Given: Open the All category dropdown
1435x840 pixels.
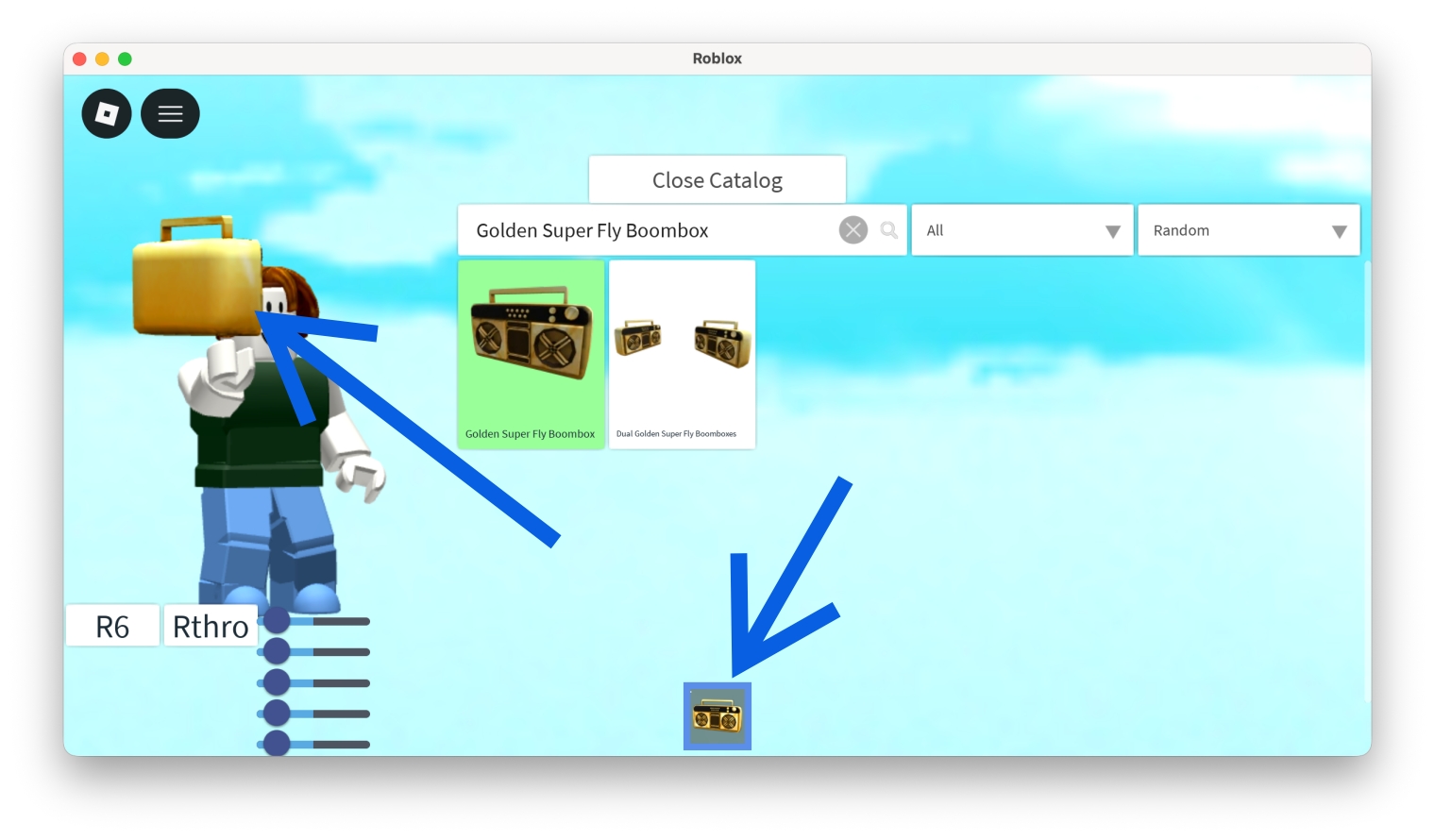Looking at the screenshot, I should click(x=1021, y=229).
